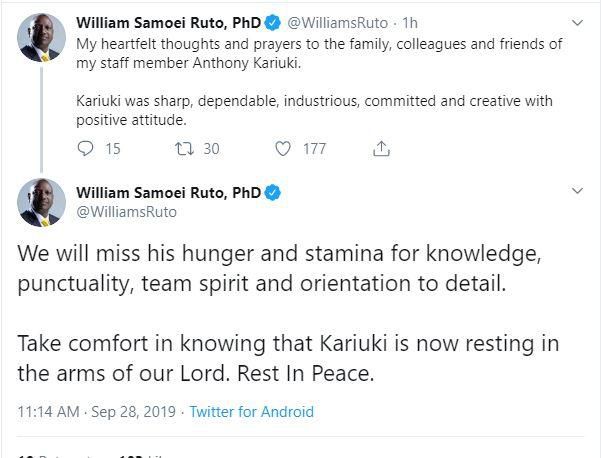Click @WilliamsRuto handle under second tweet name
The image size is (601, 458).
127,211
